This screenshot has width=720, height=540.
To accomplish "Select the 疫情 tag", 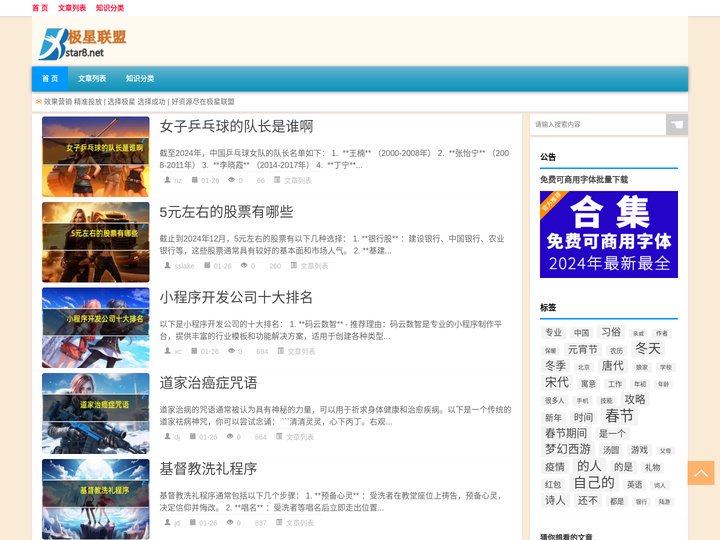I will [x=554, y=467].
